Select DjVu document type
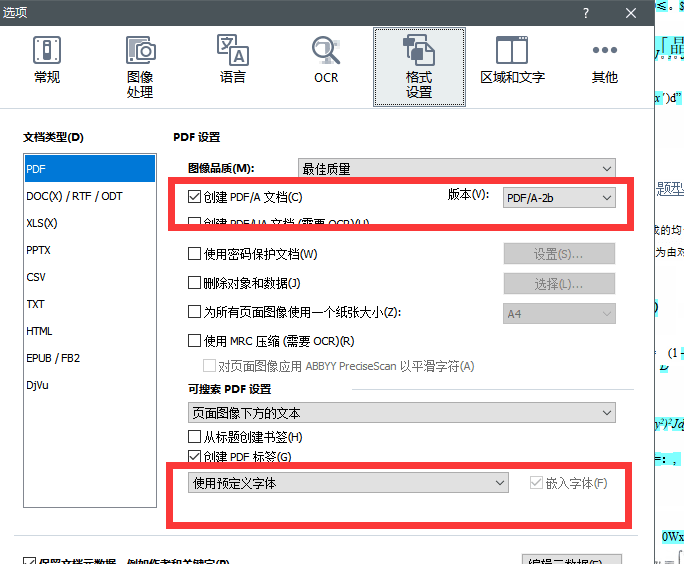Viewport: 684px width, 564px height. click(90, 386)
